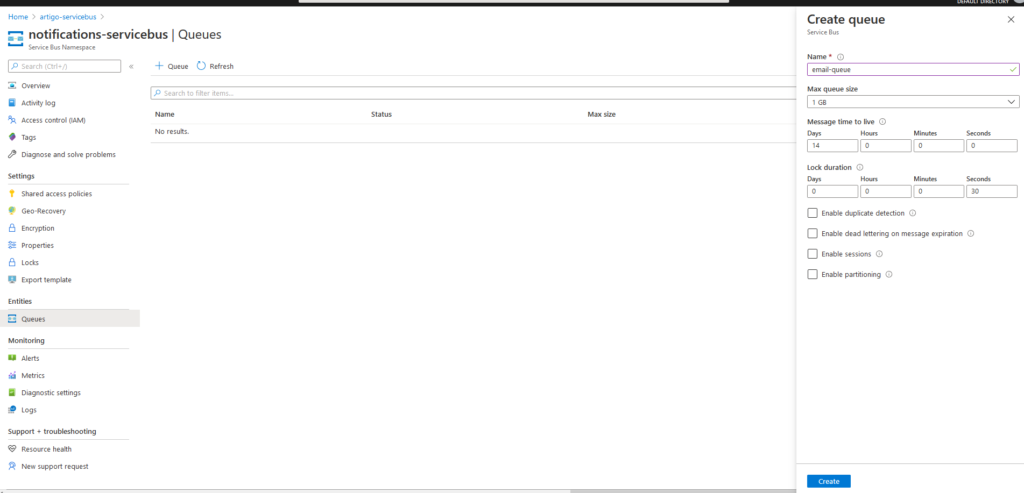This screenshot has height=493, width=1024.
Task: Follow the artigo-servicebus breadcrumb link
Action: tap(69, 16)
